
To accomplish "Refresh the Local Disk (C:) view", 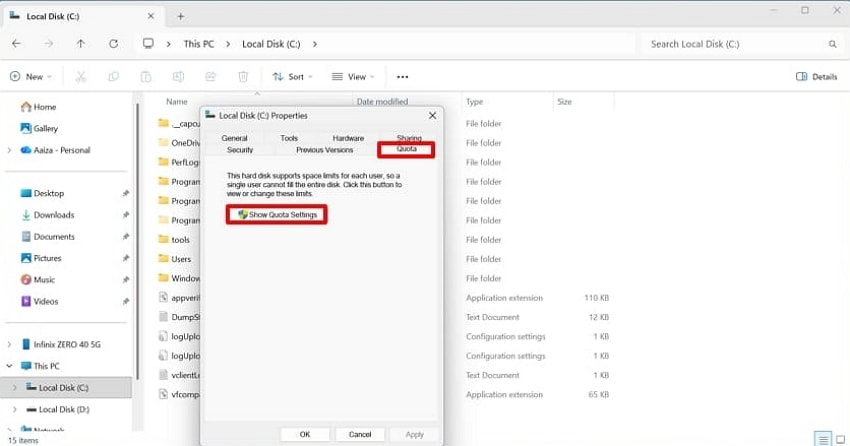I will point(113,44).
